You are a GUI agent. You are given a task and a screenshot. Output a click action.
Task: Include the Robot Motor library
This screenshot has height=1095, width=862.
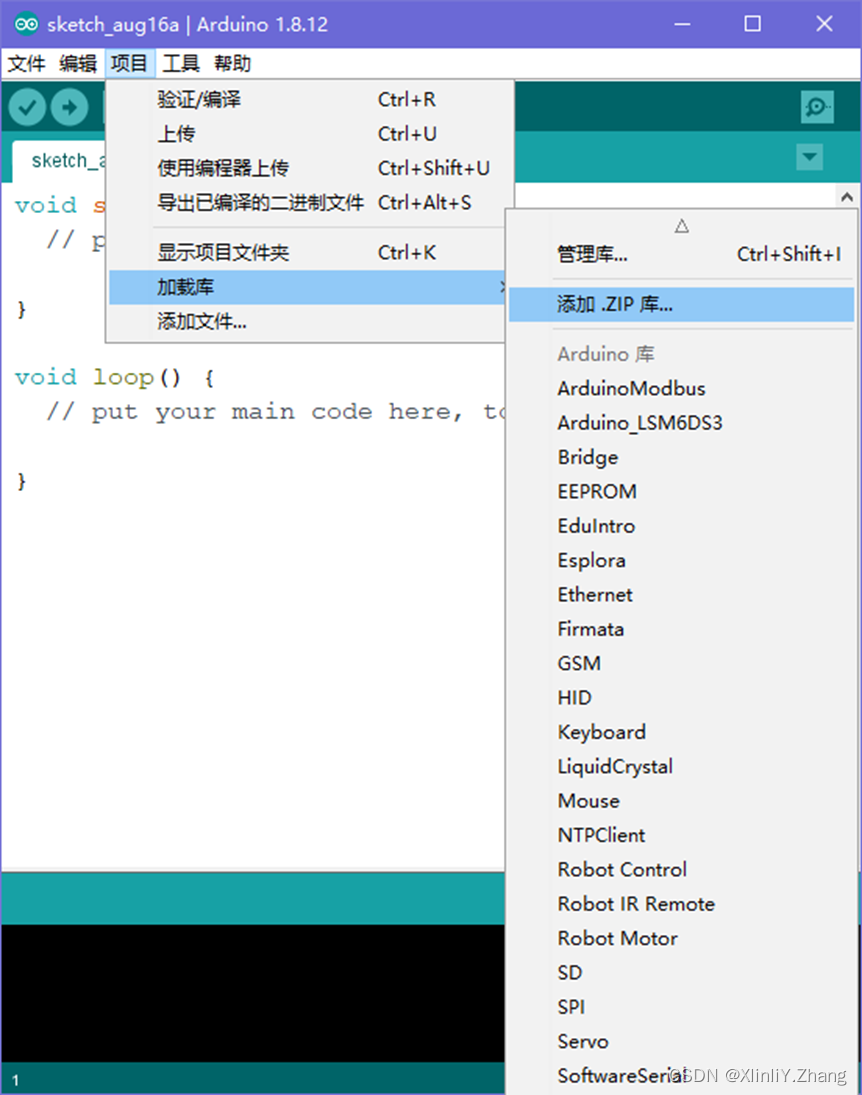681,938
